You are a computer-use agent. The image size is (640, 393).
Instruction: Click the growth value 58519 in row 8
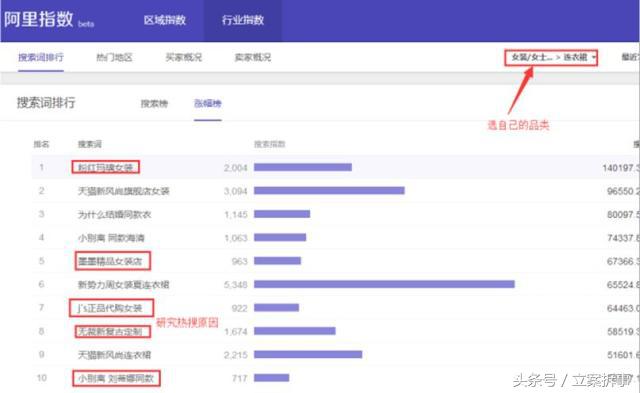(x=623, y=332)
